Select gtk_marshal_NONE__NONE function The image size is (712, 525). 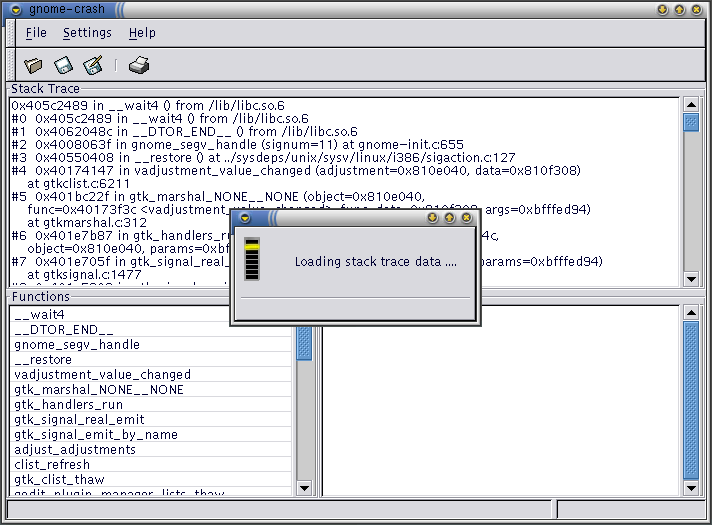click(151, 389)
